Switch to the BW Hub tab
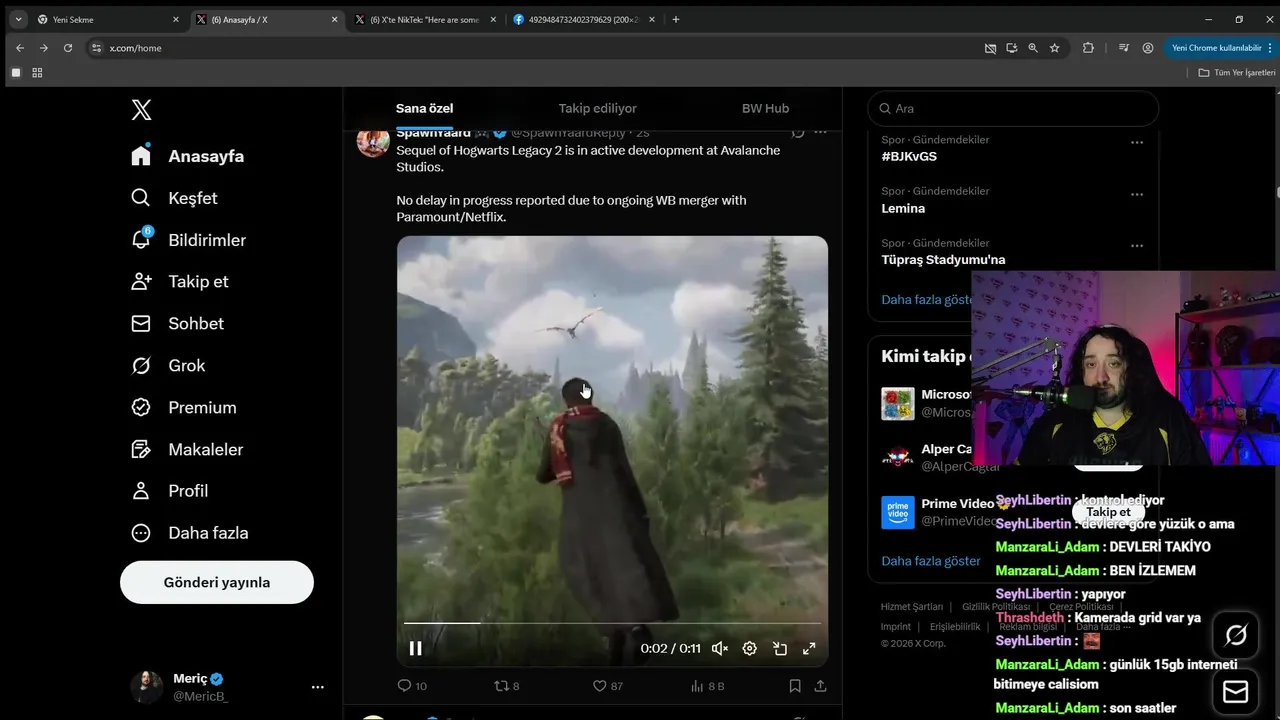 tap(765, 108)
